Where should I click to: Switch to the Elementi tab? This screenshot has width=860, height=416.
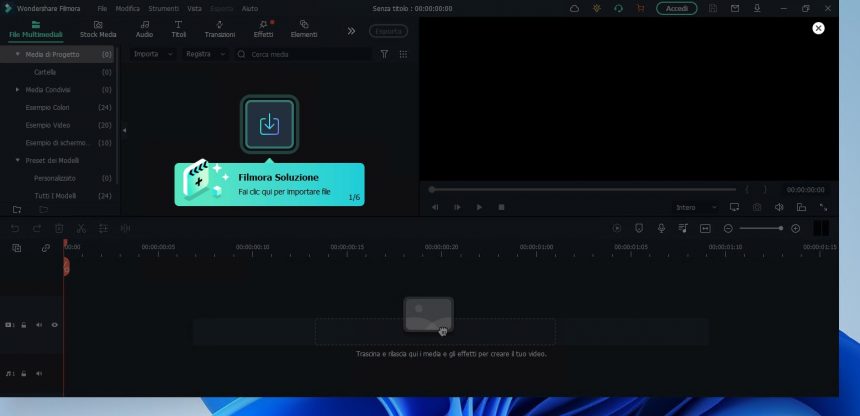pos(304,30)
